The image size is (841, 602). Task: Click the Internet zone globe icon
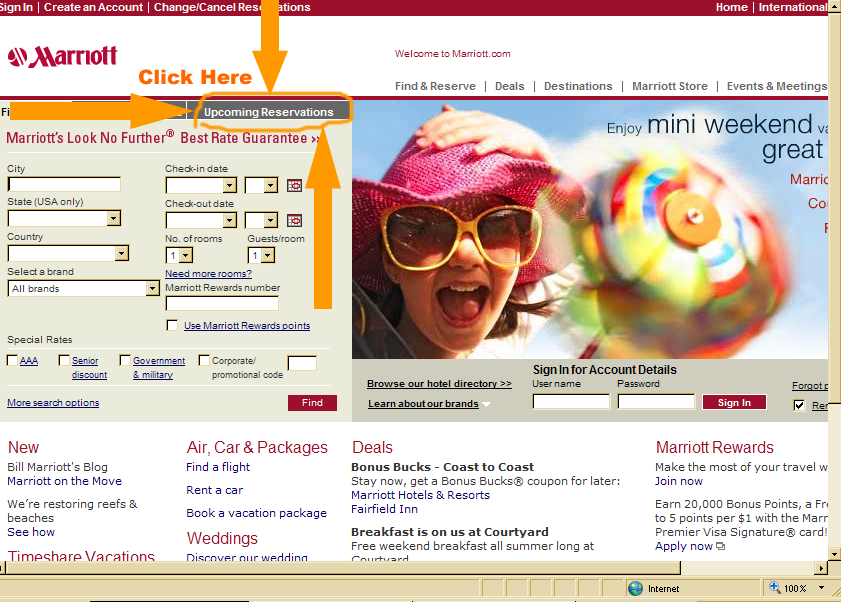[636, 589]
